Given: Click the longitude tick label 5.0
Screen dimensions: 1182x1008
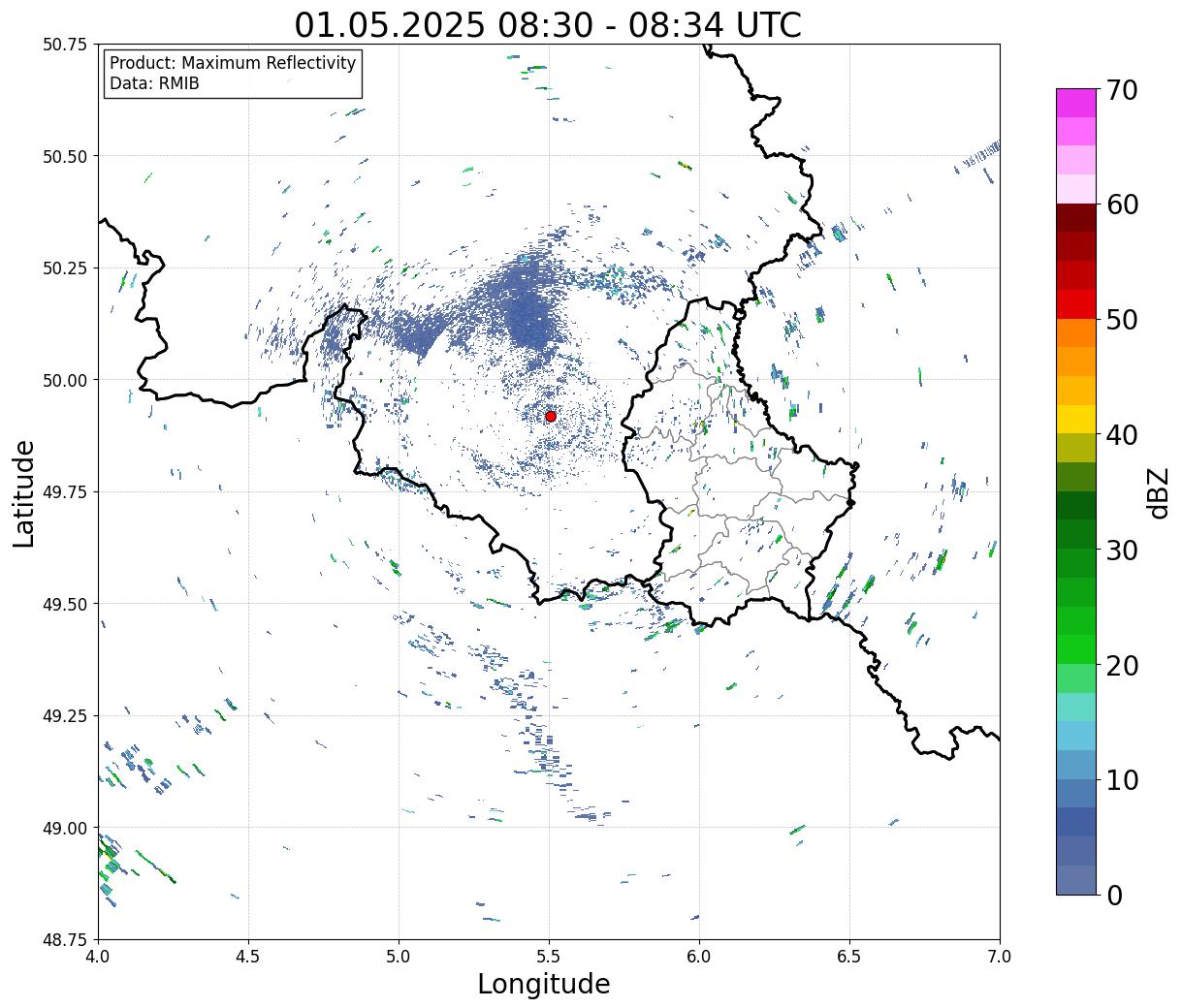Looking at the screenshot, I should (x=399, y=956).
